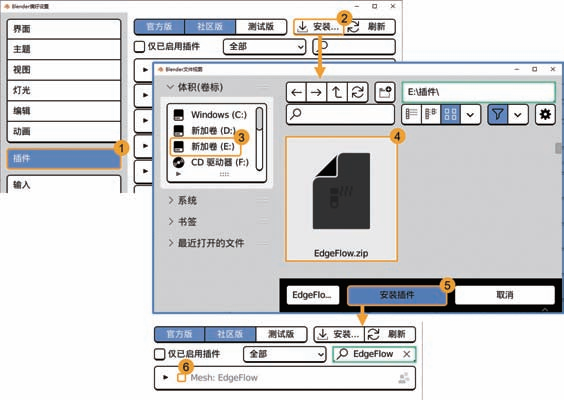Switch to the 测试版 tab at the top
Screen dimensions: 564x400
point(261,27)
